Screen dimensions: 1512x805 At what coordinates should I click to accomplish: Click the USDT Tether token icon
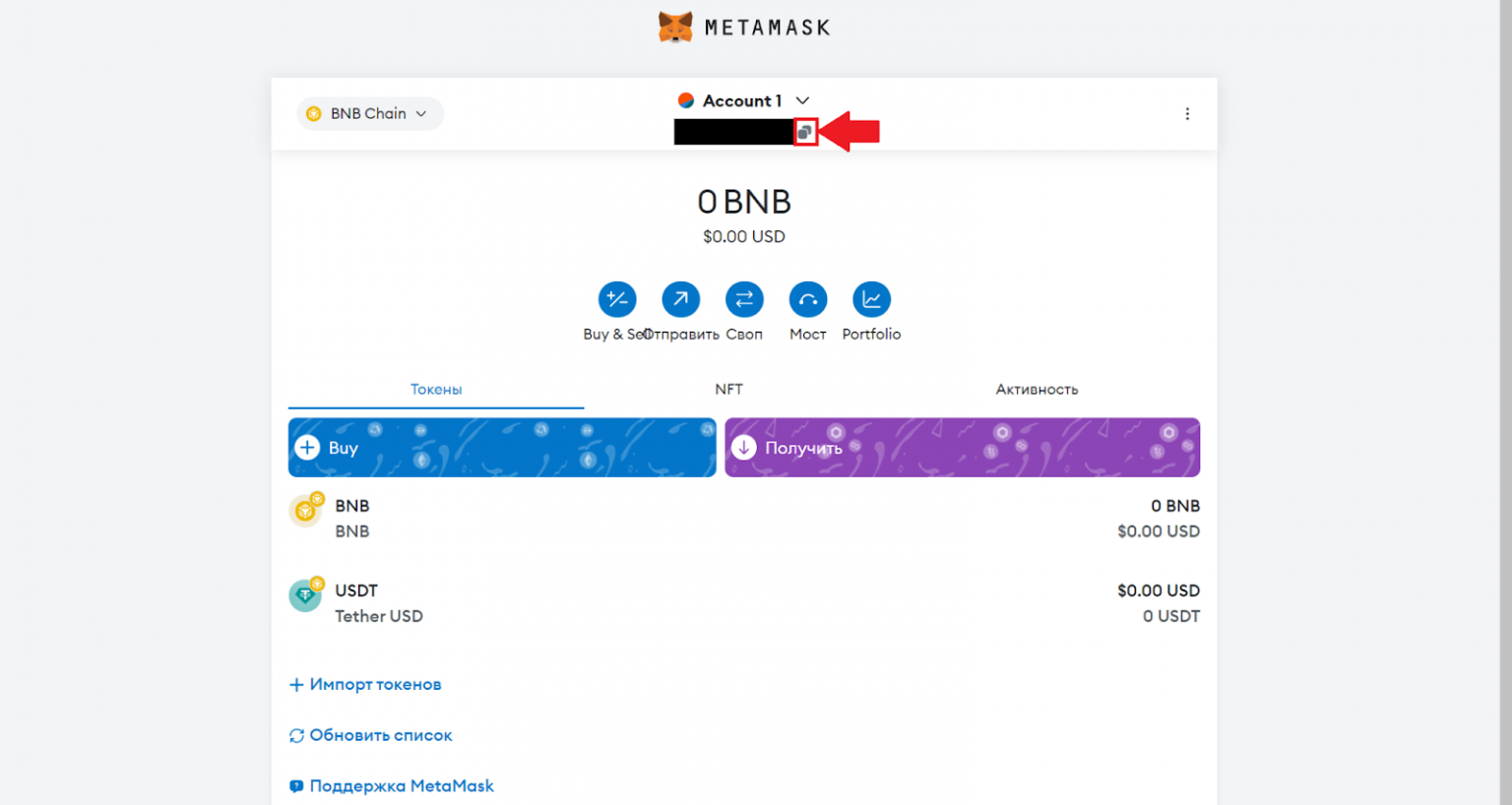(306, 595)
